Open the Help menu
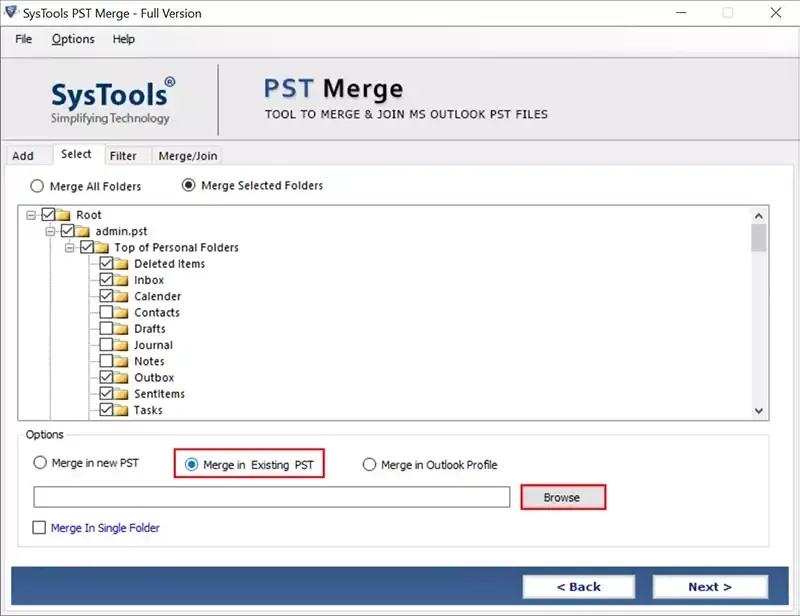This screenshot has height=616, width=800. pos(123,39)
